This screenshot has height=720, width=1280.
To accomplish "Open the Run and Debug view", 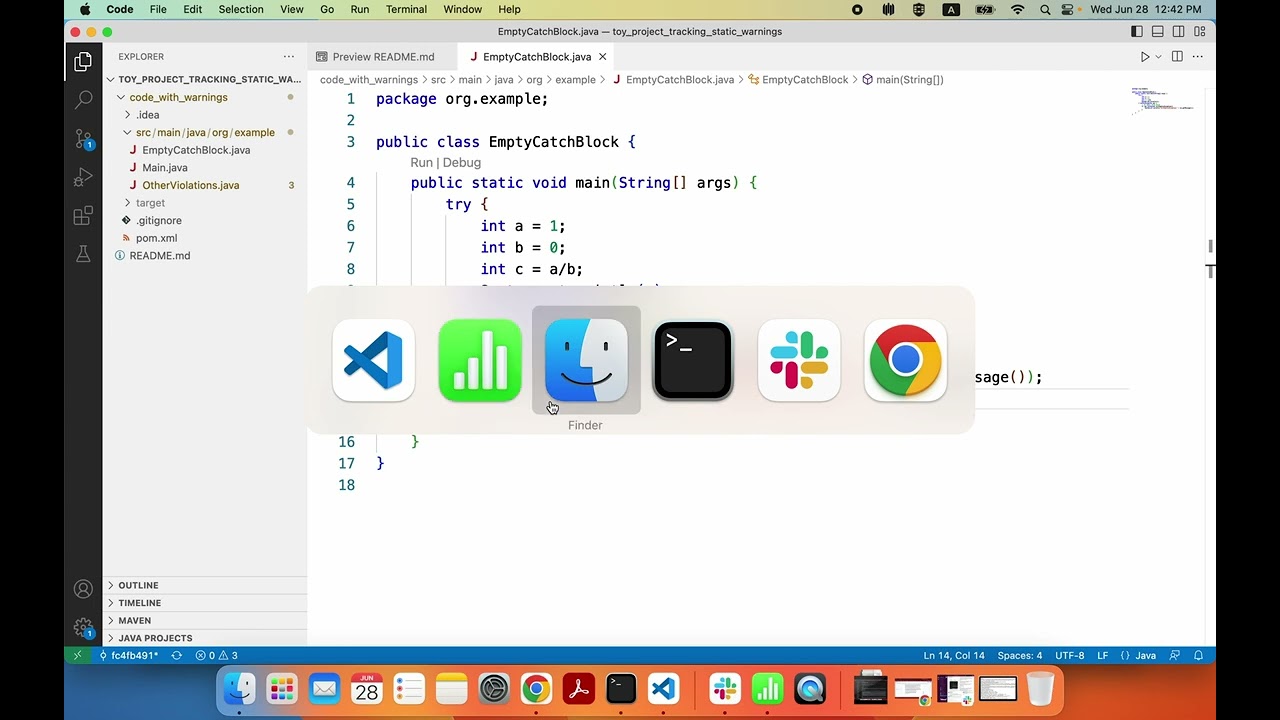I will click(83, 178).
